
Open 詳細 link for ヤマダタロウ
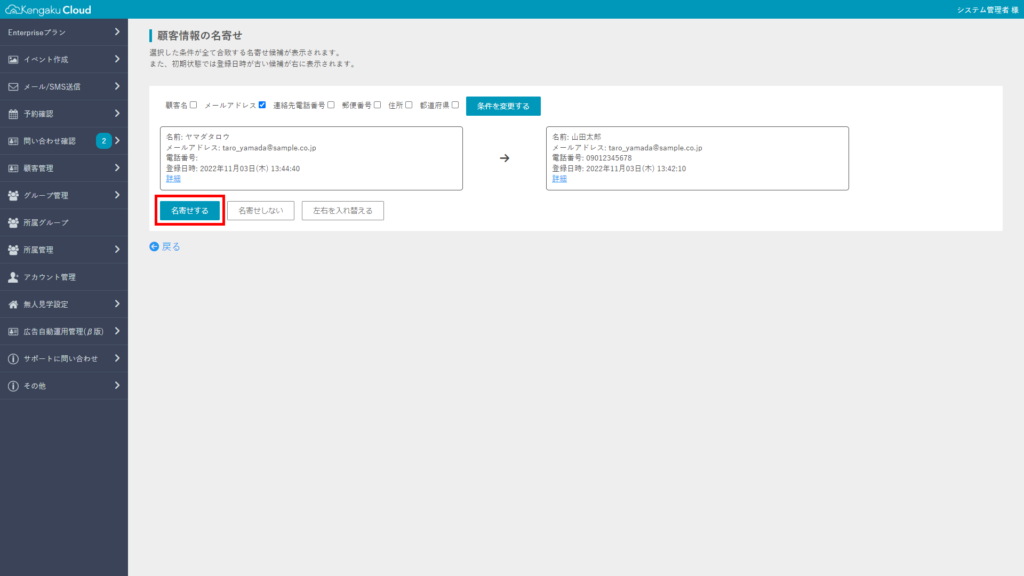[173, 179]
